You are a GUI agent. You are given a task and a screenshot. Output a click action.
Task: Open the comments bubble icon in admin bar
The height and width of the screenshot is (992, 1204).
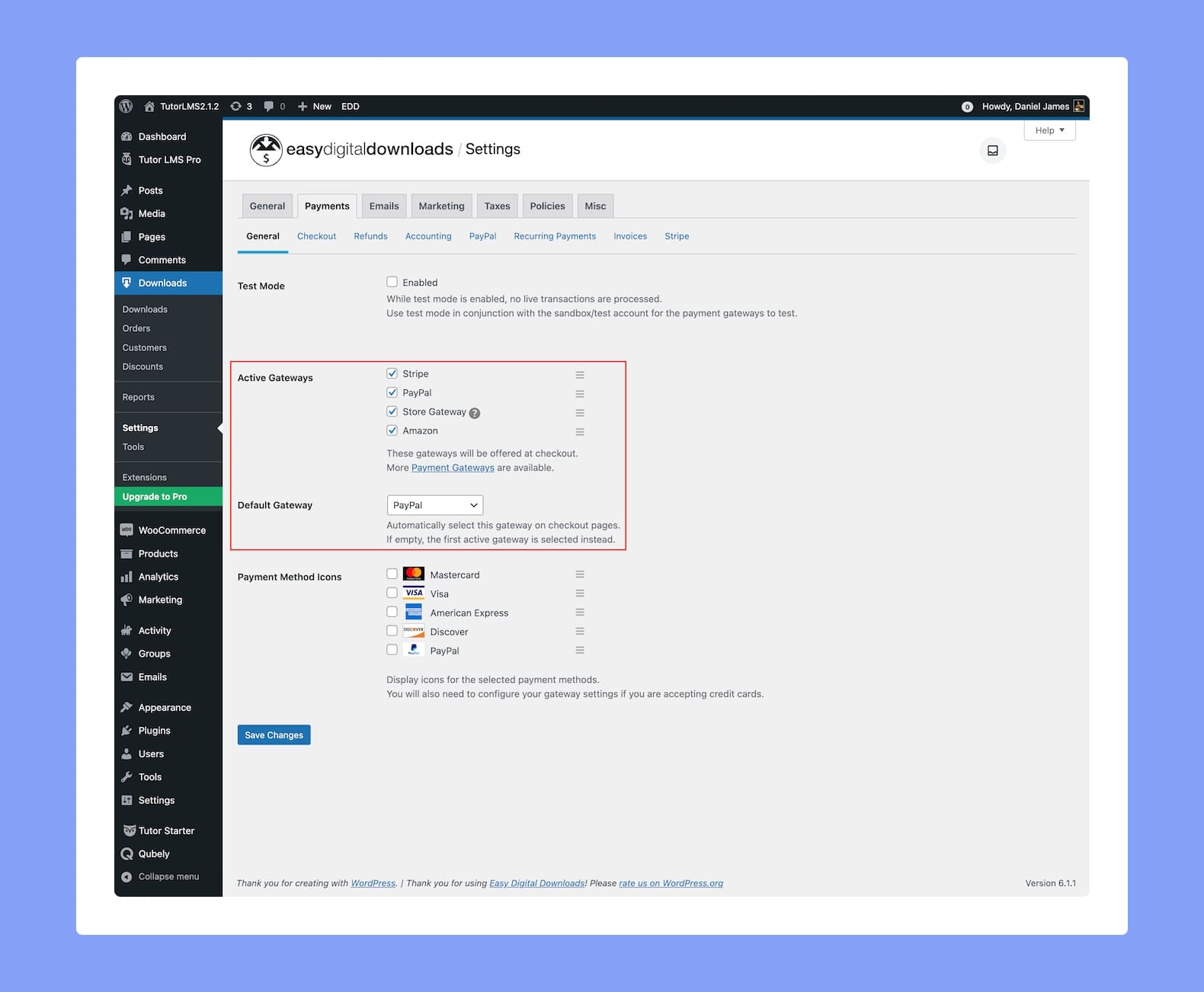pos(268,107)
